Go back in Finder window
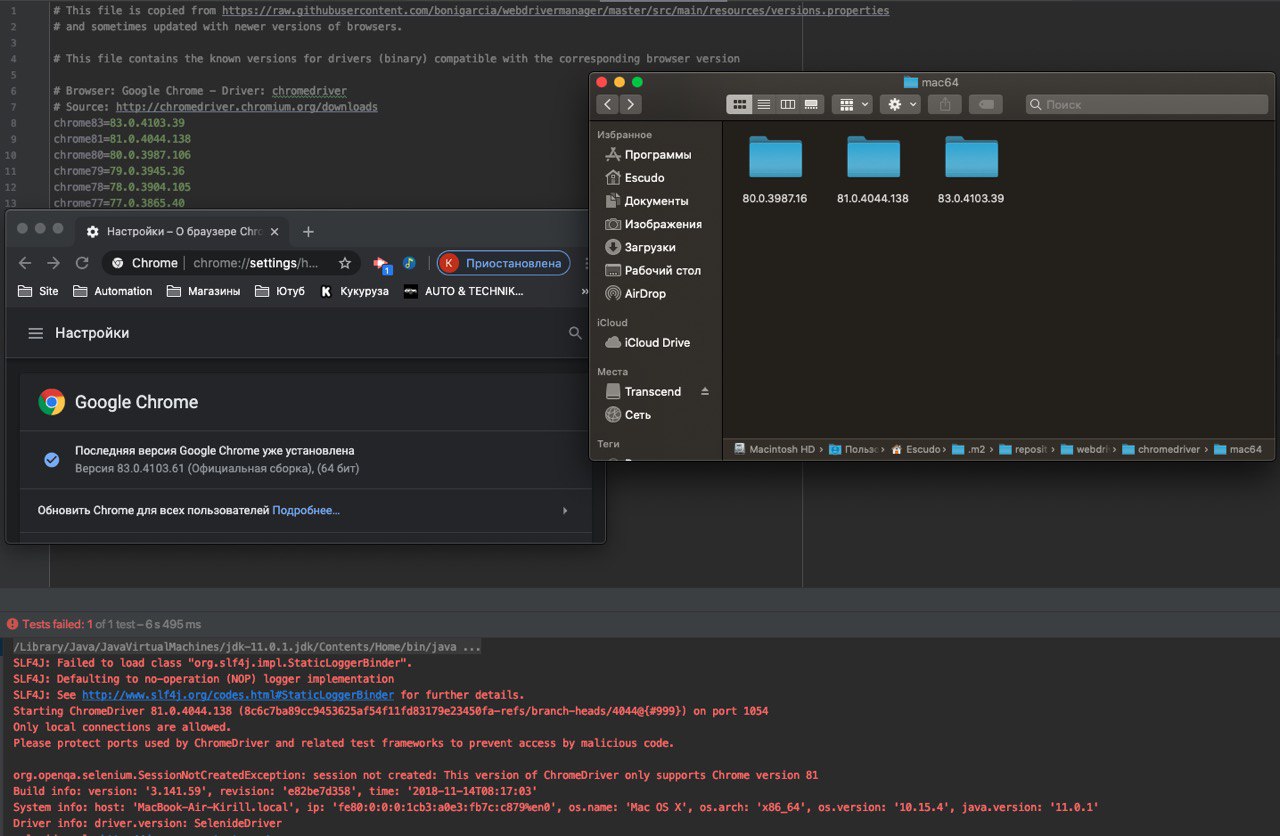1280x836 pixels. [x=608, y=104]
